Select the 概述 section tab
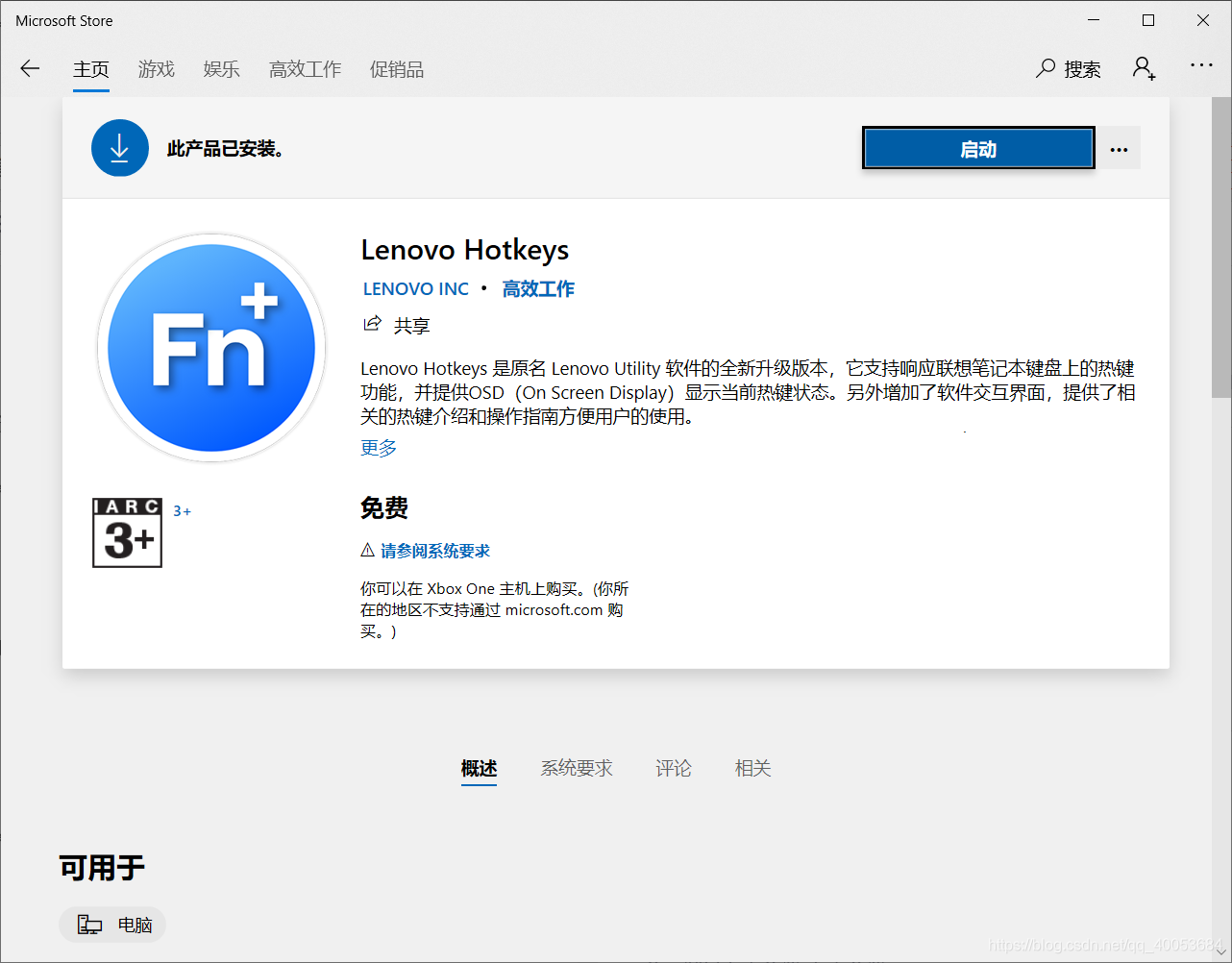Screen dimensions: 1232x963 479,769
